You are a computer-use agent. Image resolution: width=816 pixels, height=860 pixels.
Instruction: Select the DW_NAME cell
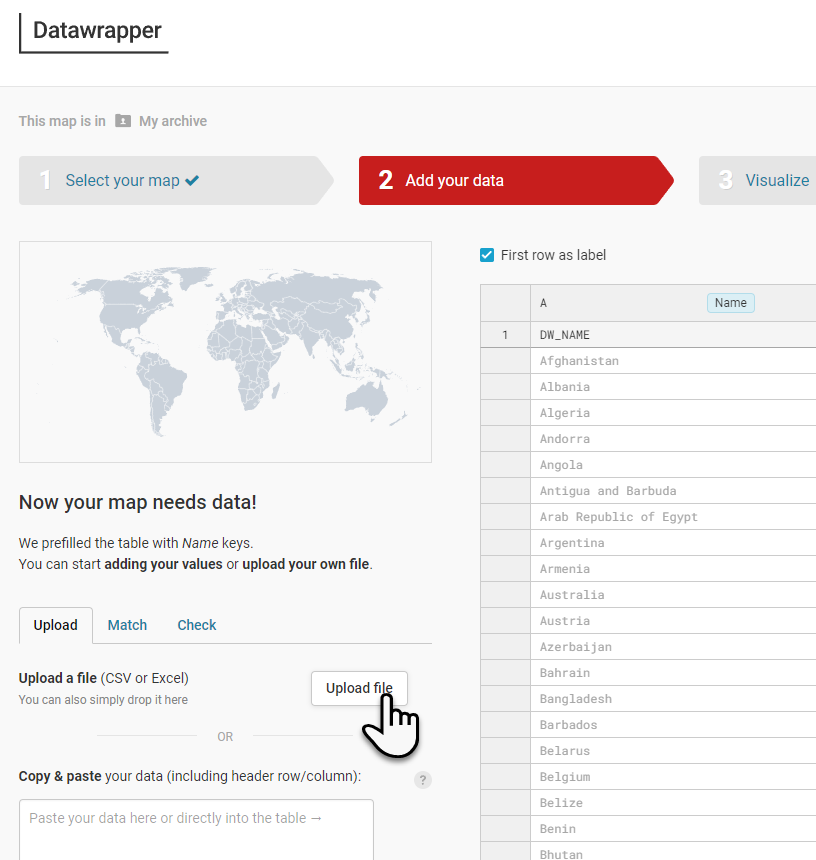[x=673, y=335]
